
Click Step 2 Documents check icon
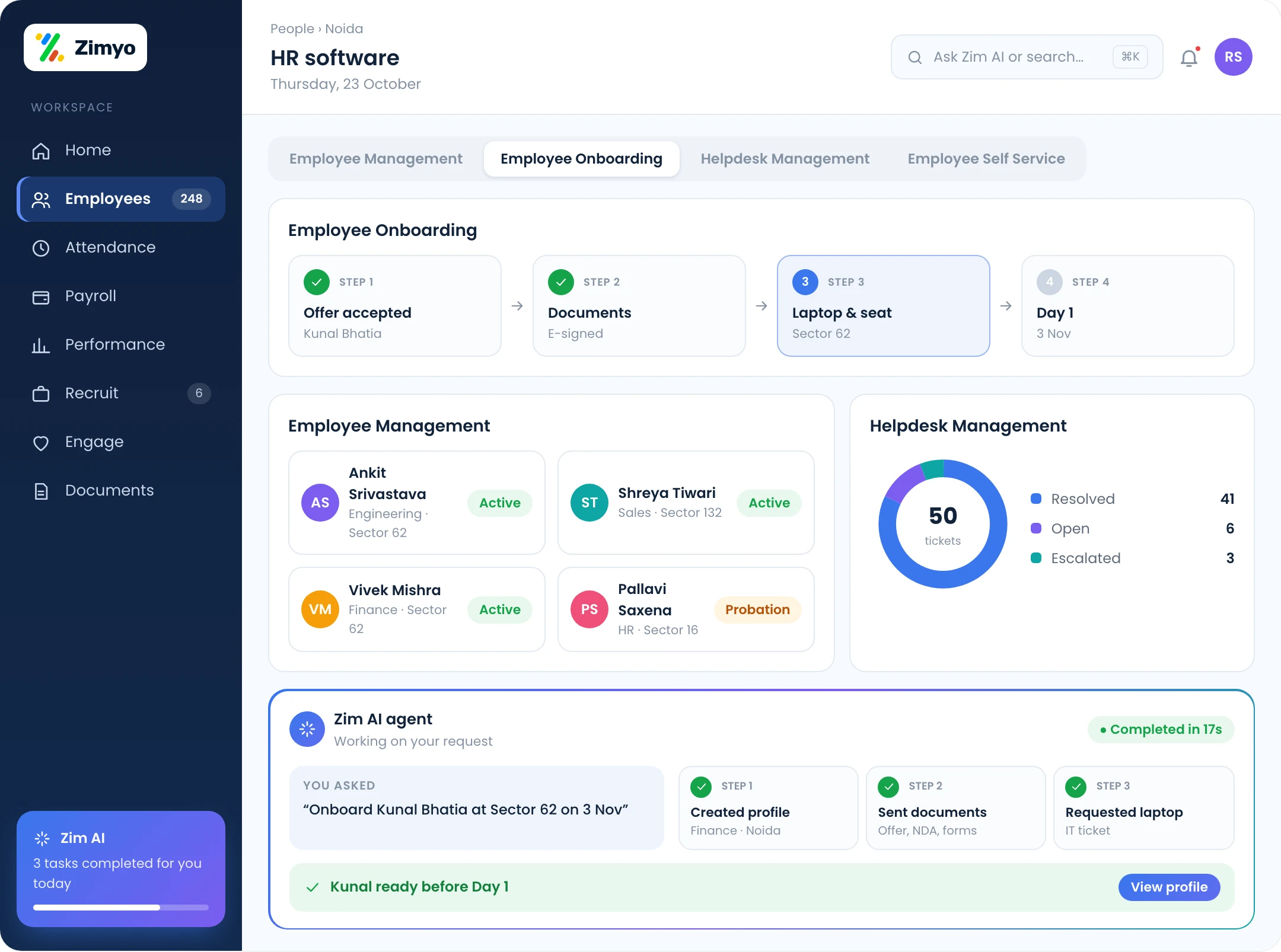pyautogui.click(x=560, y=282)
